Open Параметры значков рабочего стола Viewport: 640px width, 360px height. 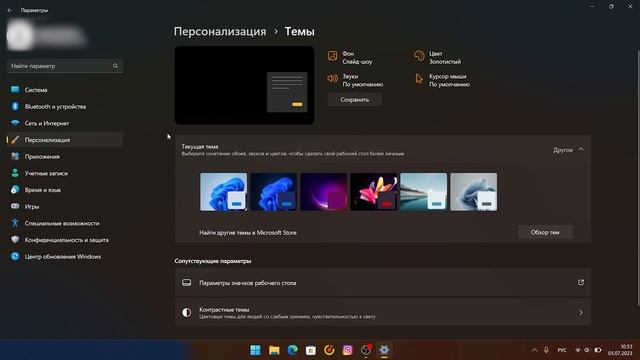[383, 282]
